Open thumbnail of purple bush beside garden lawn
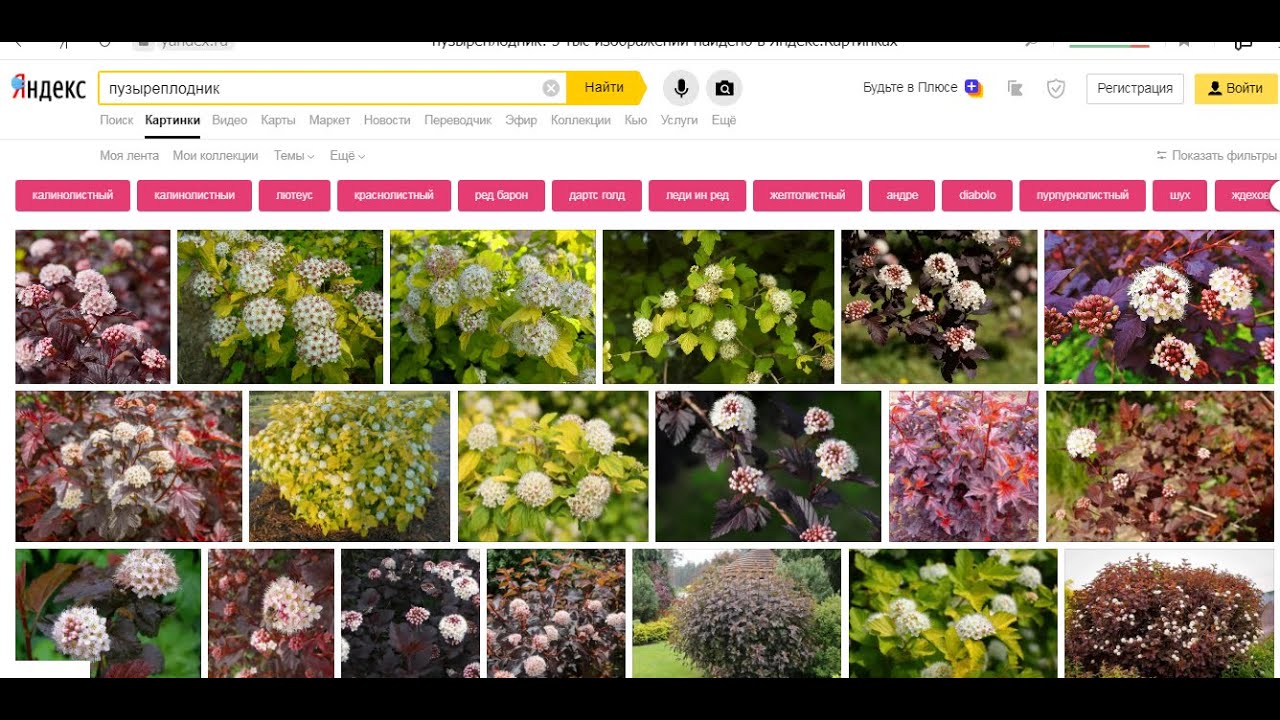 coord(736,613)
